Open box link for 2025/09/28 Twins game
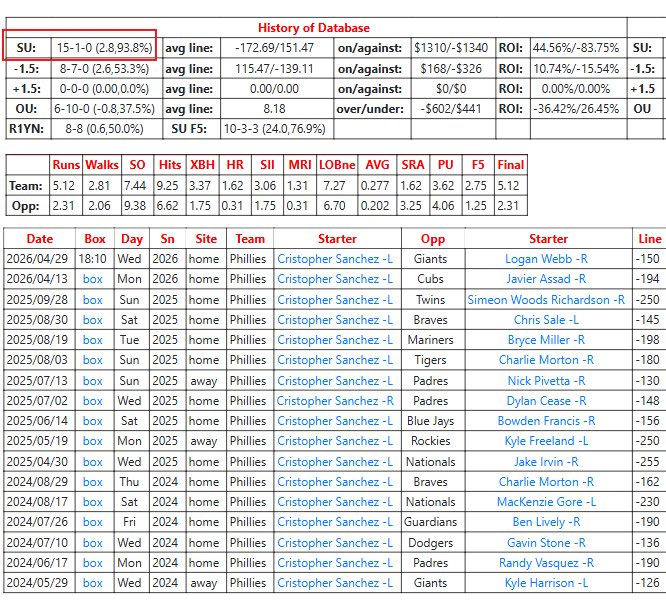Viewport: 666px width, 601px height. coord(93,300)
